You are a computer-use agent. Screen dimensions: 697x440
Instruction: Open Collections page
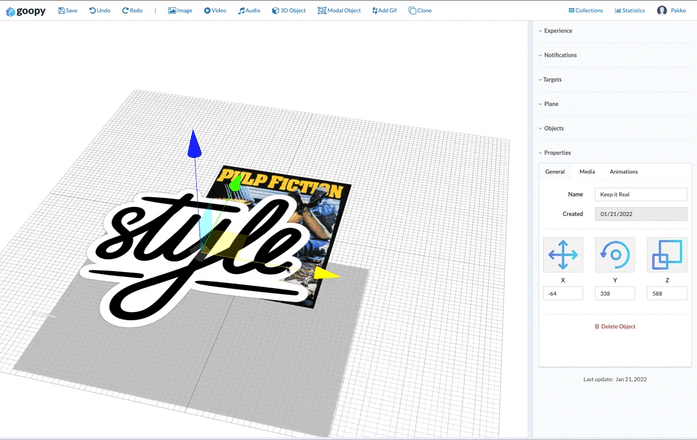[585, 10]
